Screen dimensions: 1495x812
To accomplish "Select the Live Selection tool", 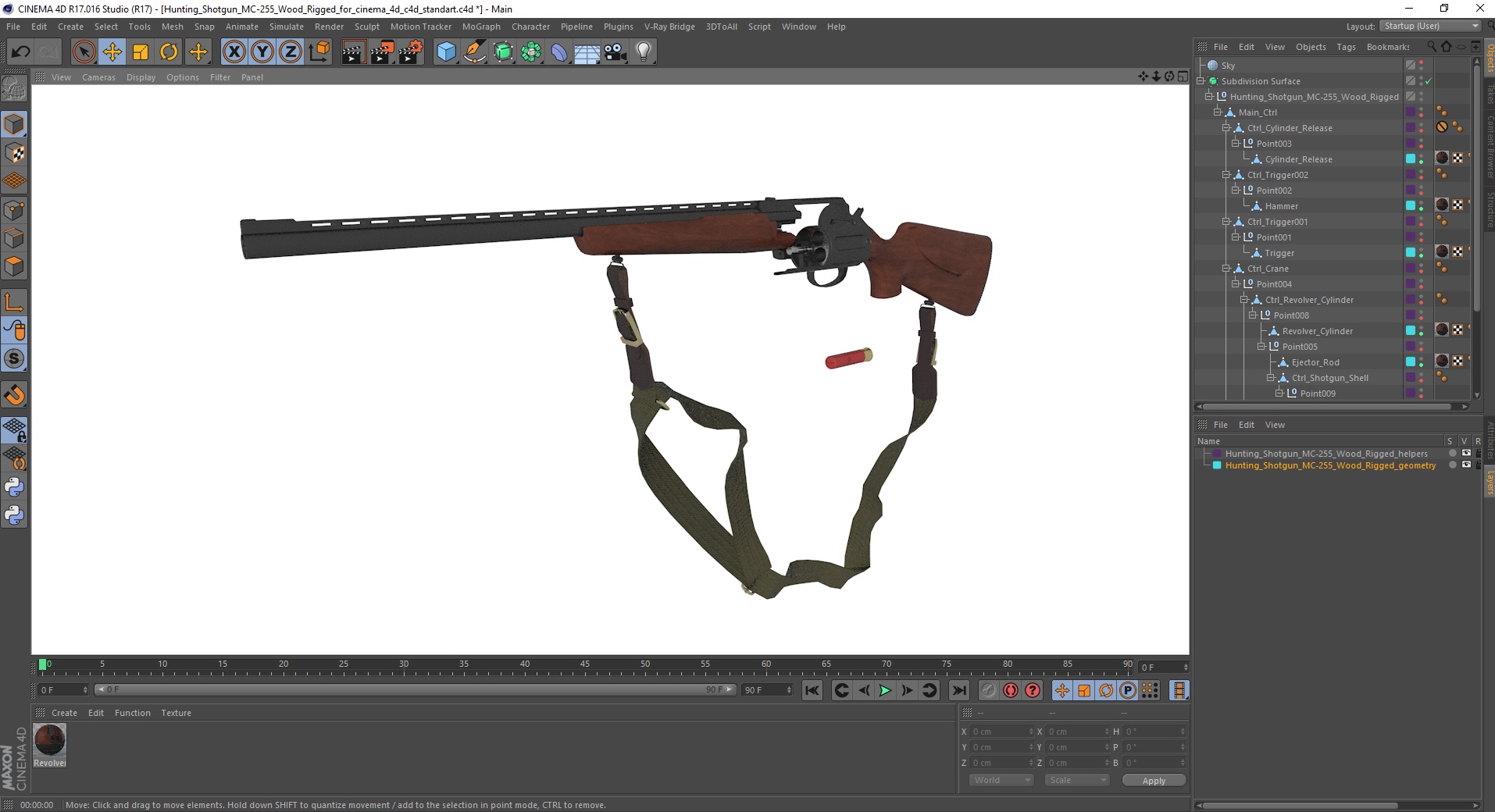I will 84,52.
